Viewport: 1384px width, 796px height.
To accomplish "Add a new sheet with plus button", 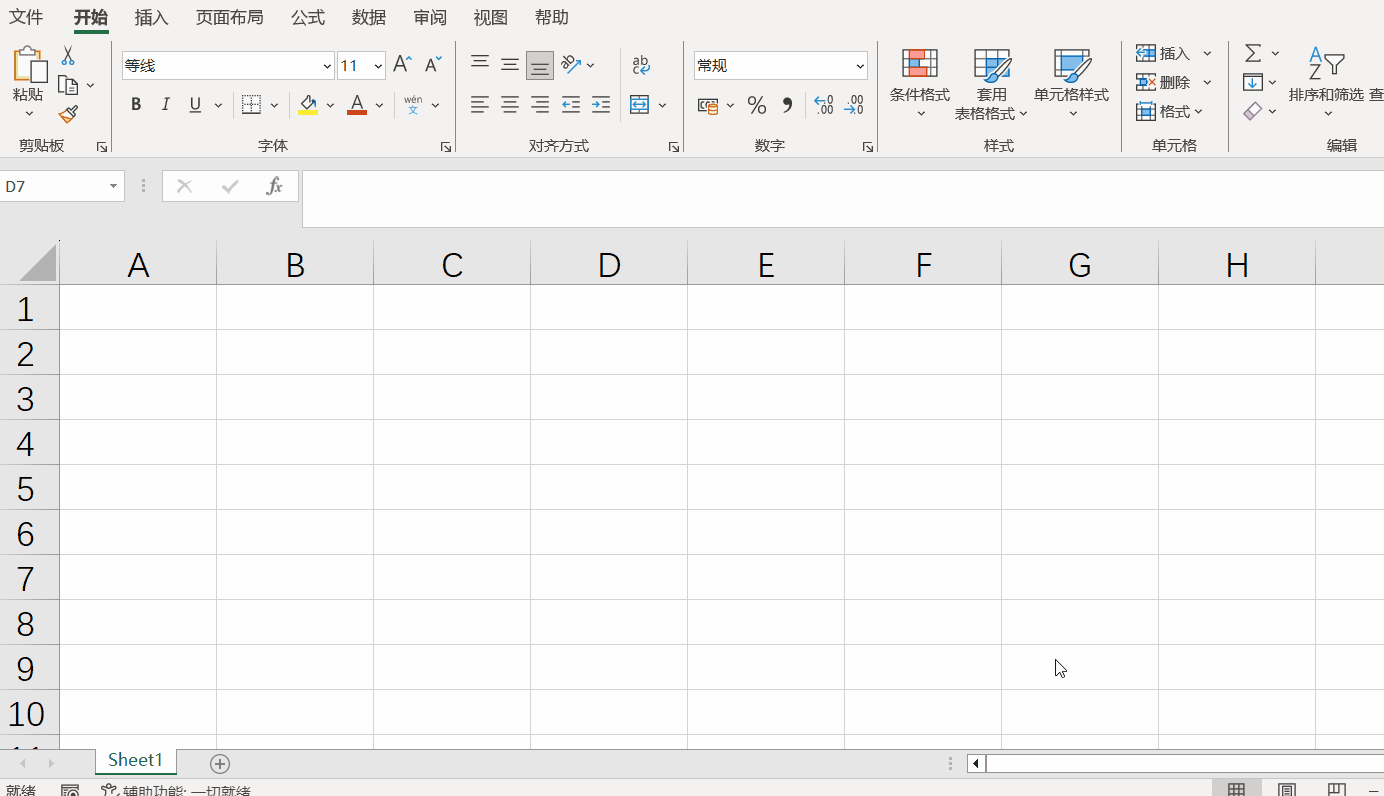I will [x=220, y=764].
